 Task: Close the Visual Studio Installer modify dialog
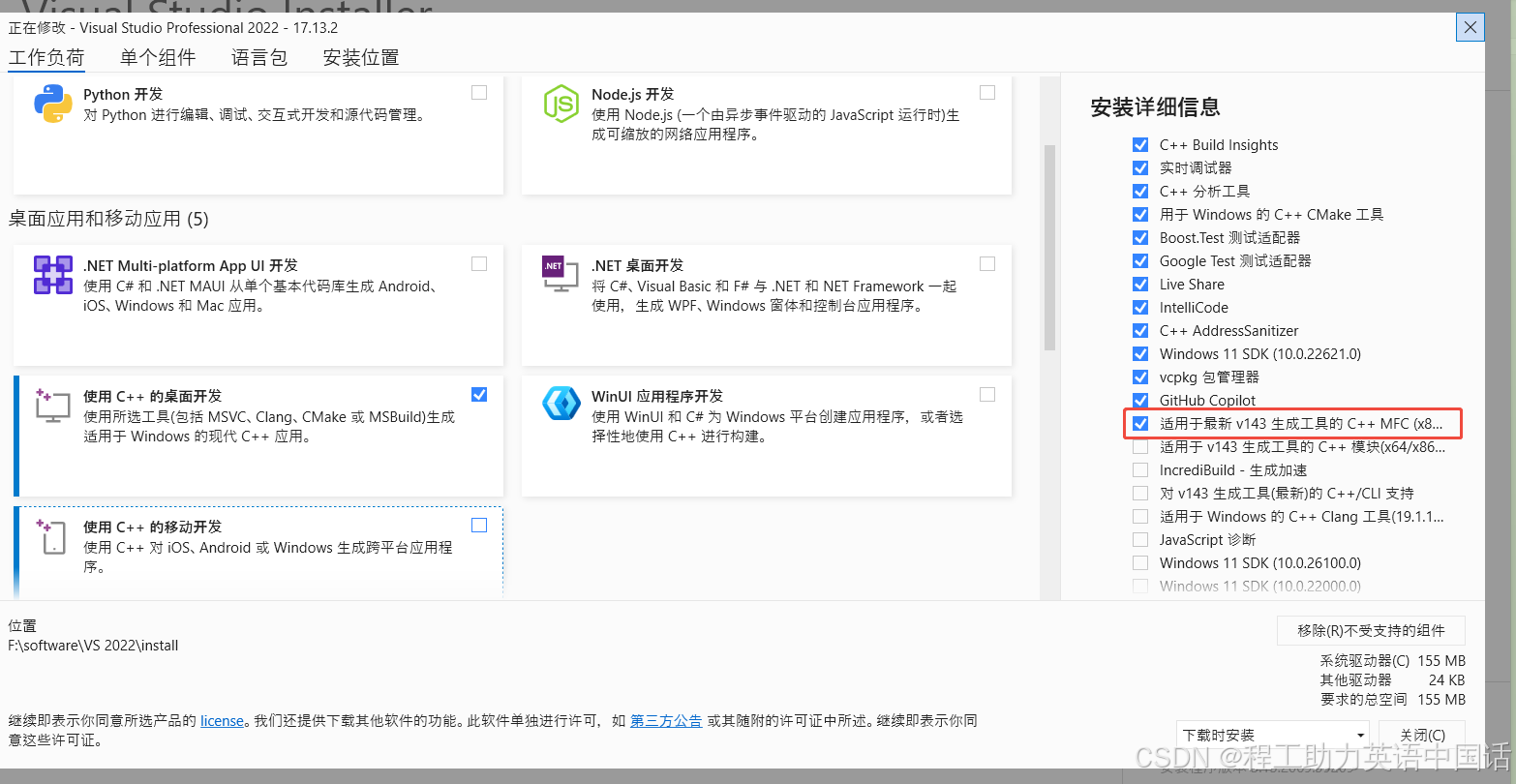coord(1470,27)
